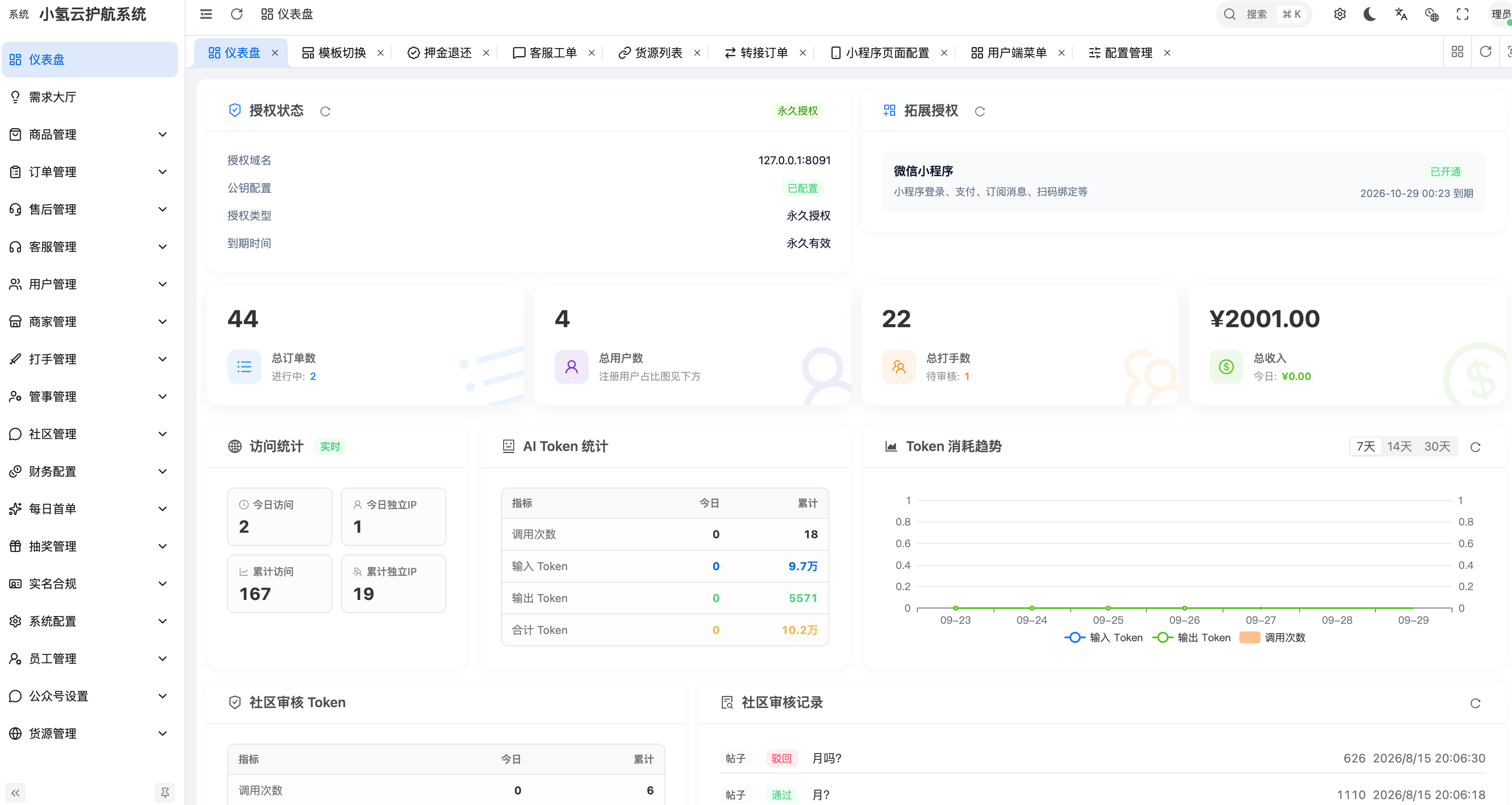Open tab grid manager icon
The height and width of the screenshot is (805, 1512).
(x=1458, y=51)
